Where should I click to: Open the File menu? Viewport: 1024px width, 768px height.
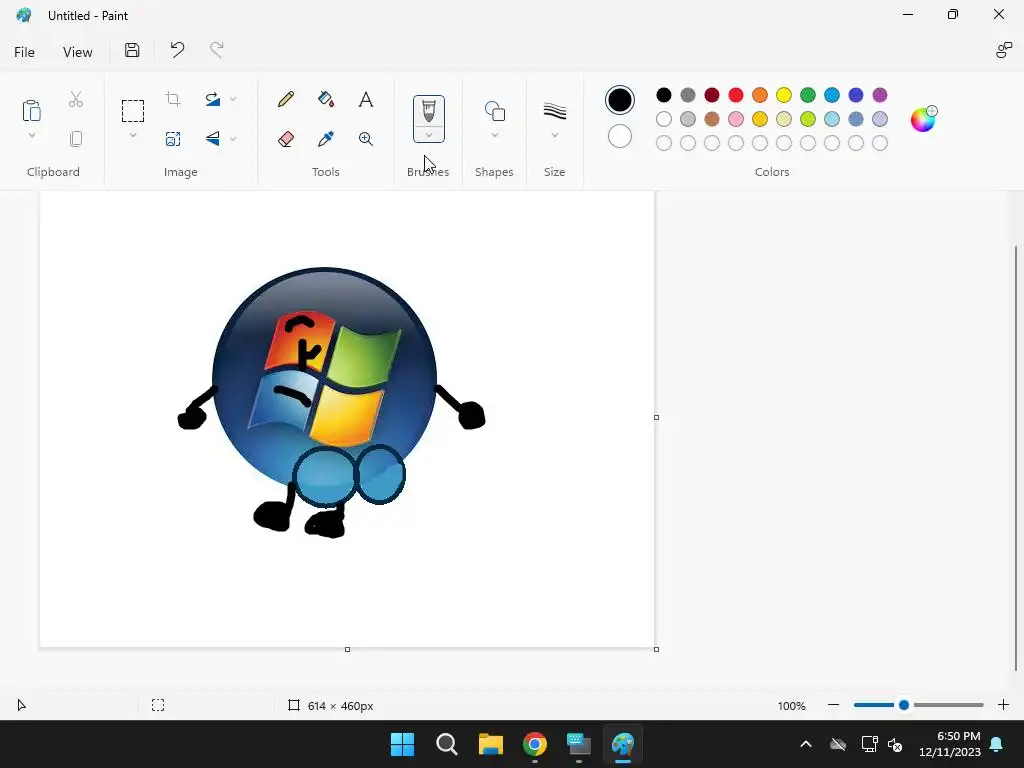[x=24, y=52]
